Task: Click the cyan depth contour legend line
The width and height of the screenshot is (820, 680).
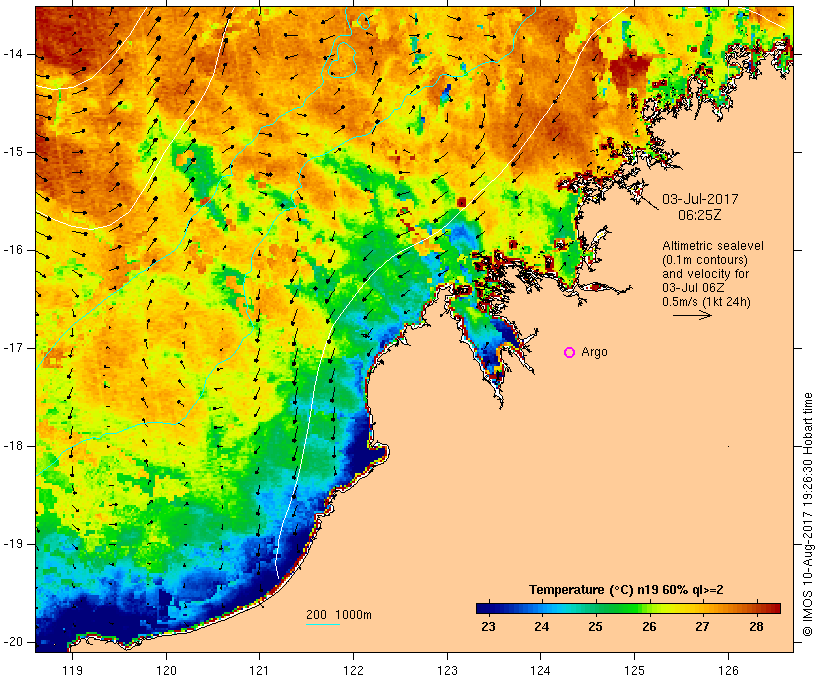Action: coord(323,624)
